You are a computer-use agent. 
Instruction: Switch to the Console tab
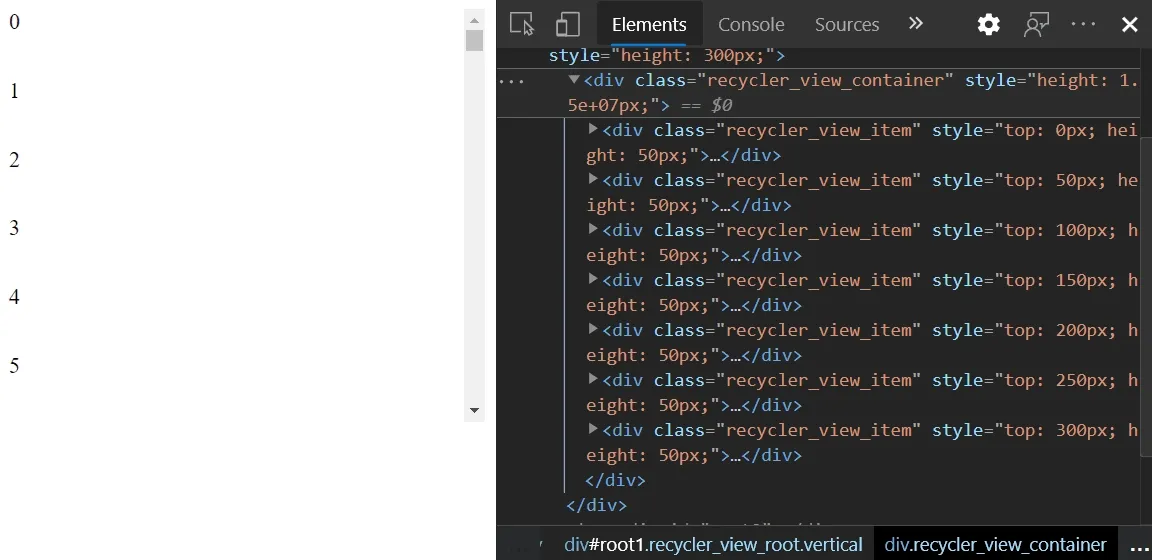click(x=751, y=24)
